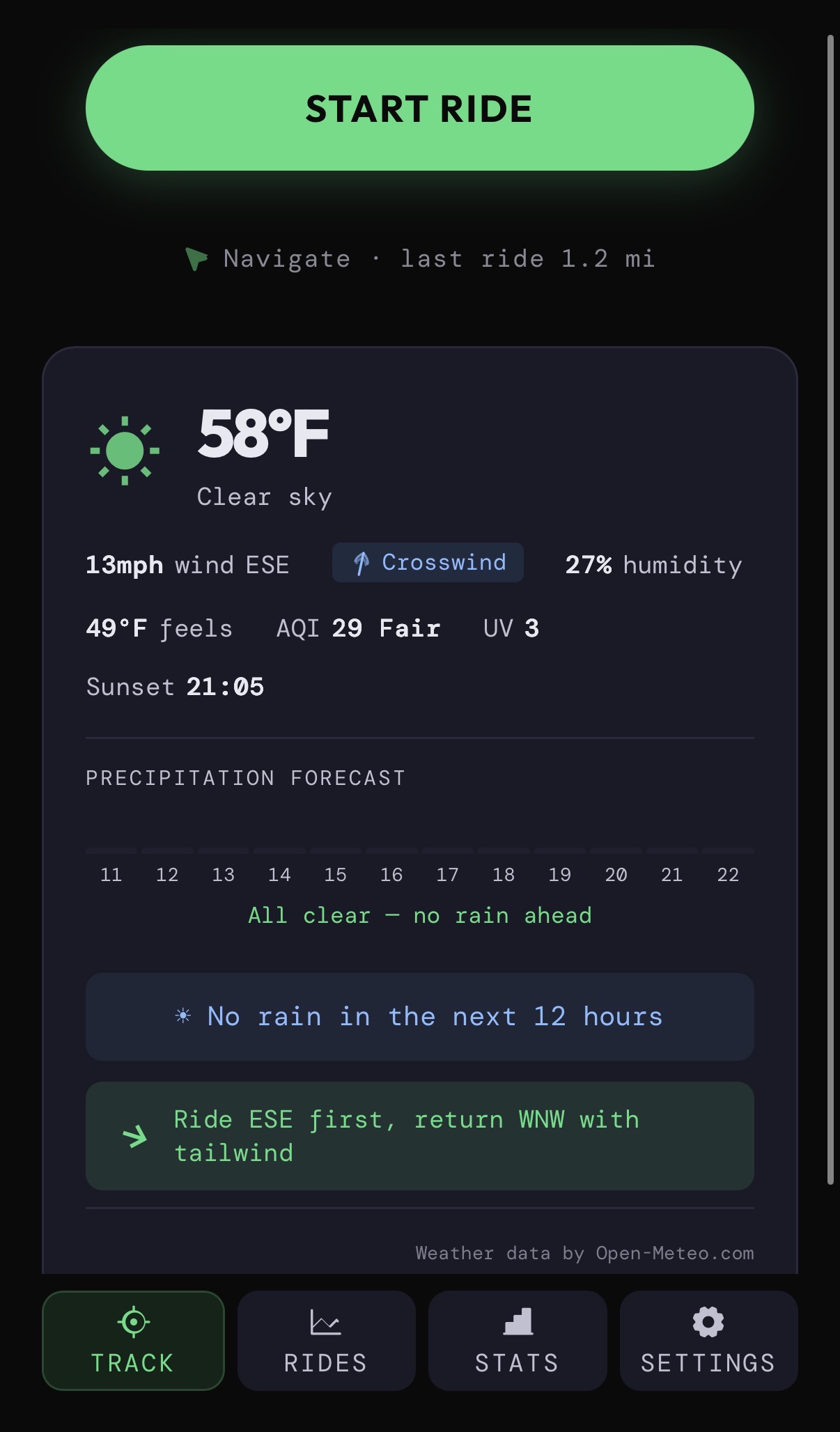Switch to the RIDES tab
The image size is (840, 1432).
326,1341
